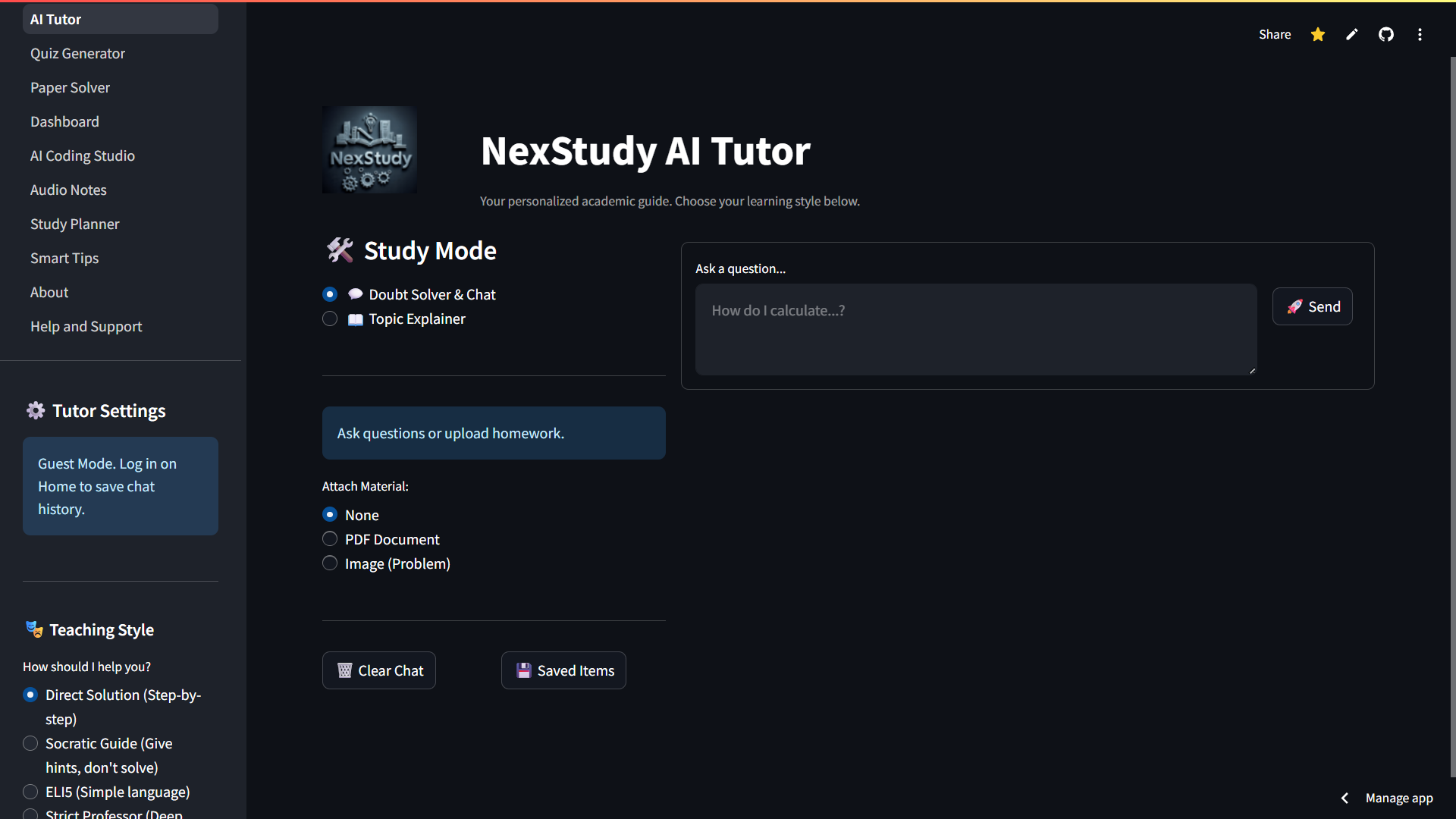Viewport: 1456px width, 819px height.
Task: Open Saved Items
Action: click(563, 670)
